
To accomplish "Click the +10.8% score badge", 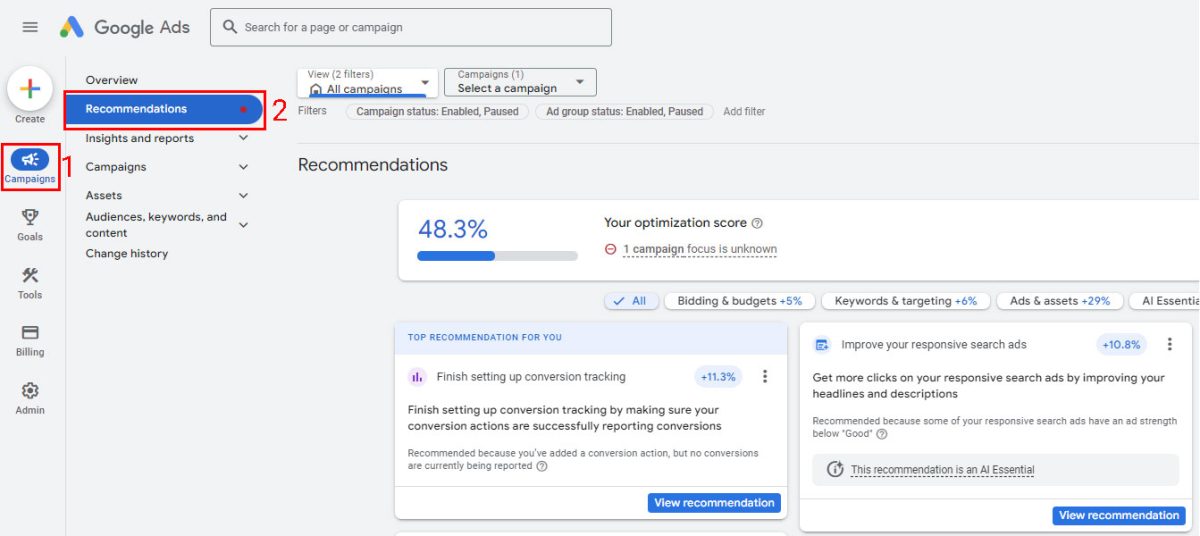I will (x=1121, y=345).
